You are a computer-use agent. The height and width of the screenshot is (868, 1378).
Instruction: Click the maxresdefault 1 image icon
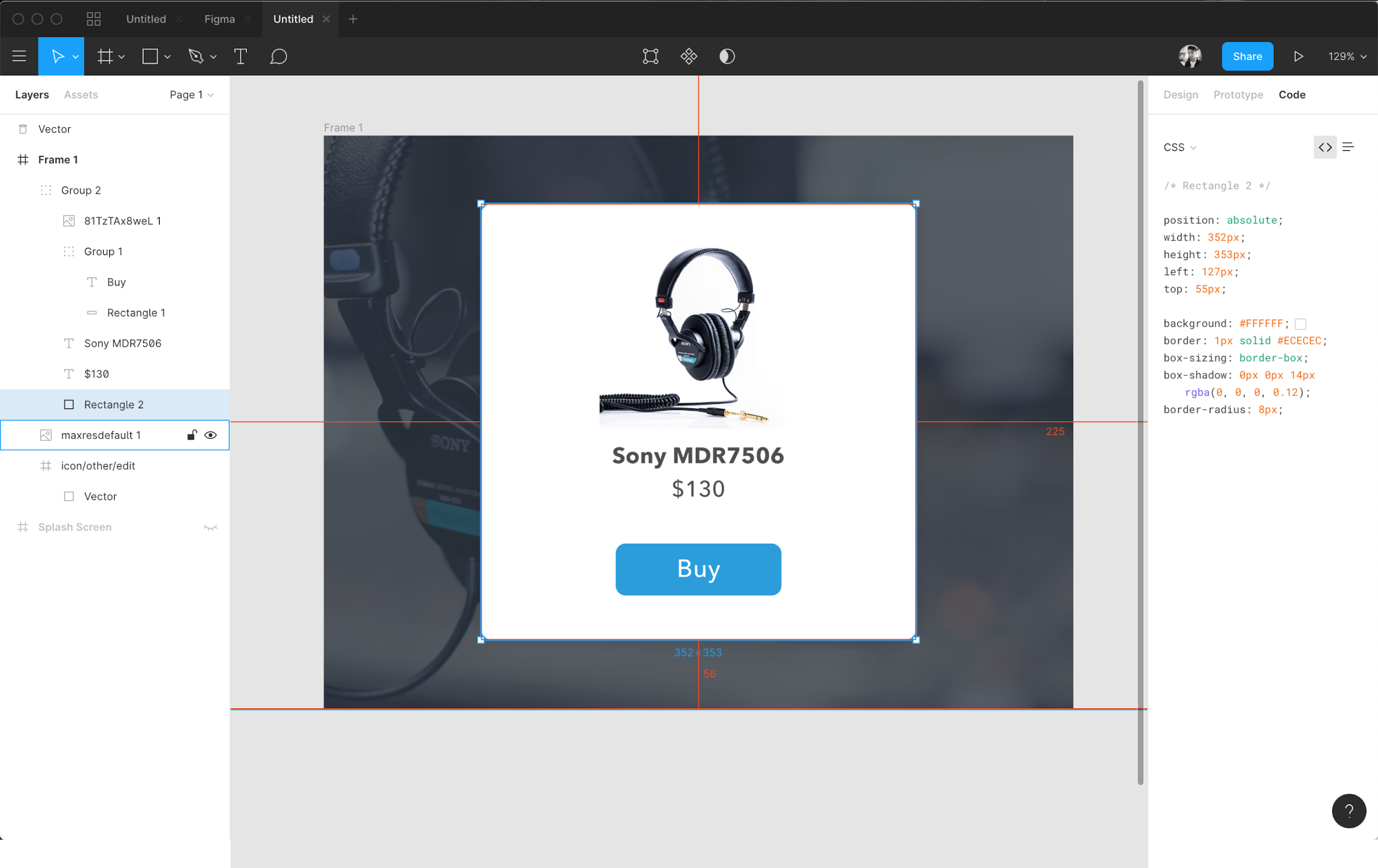pyautogui.click(x=46, y=435)
